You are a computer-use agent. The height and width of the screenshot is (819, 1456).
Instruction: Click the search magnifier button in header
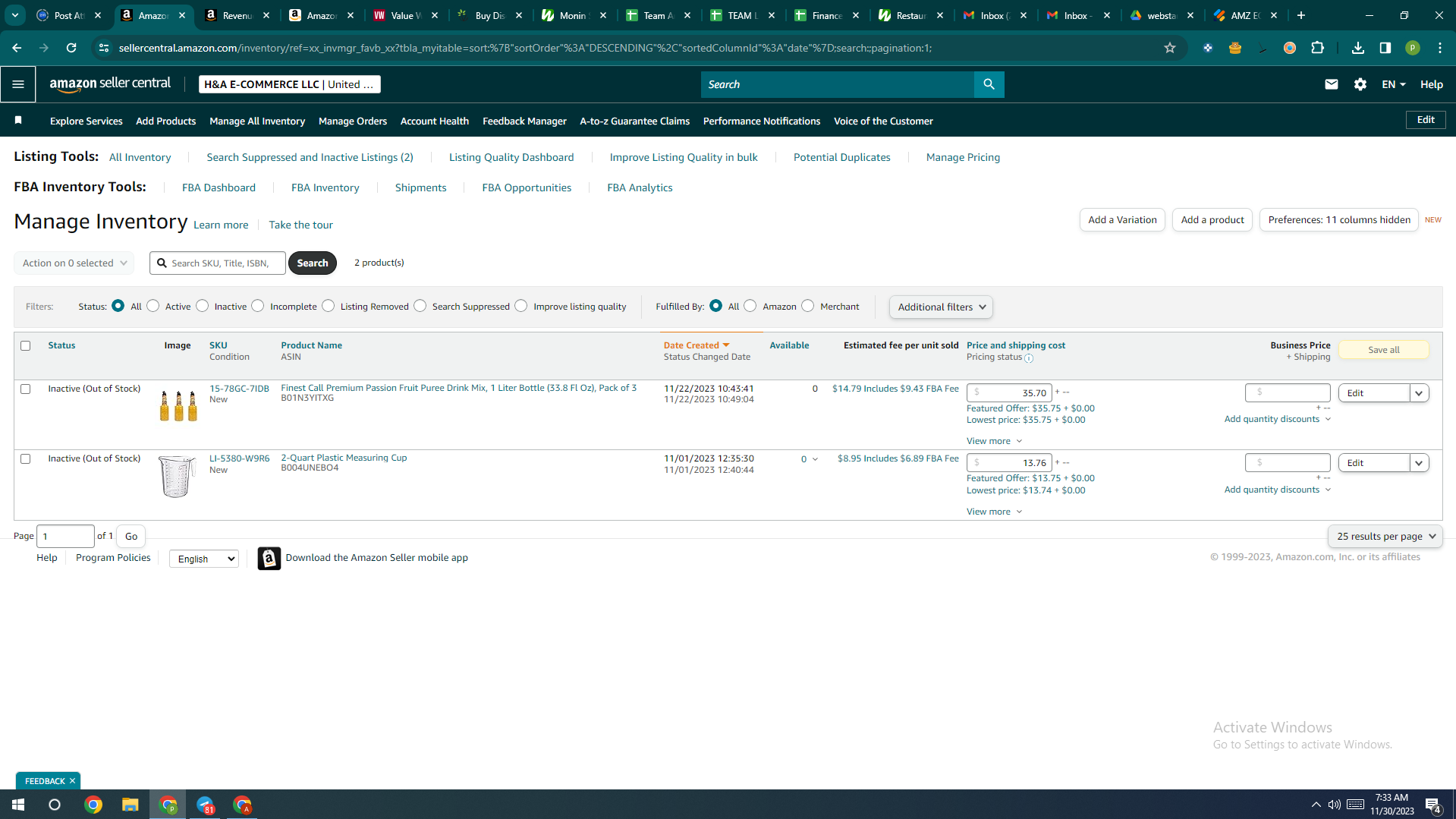coord(989,84)
